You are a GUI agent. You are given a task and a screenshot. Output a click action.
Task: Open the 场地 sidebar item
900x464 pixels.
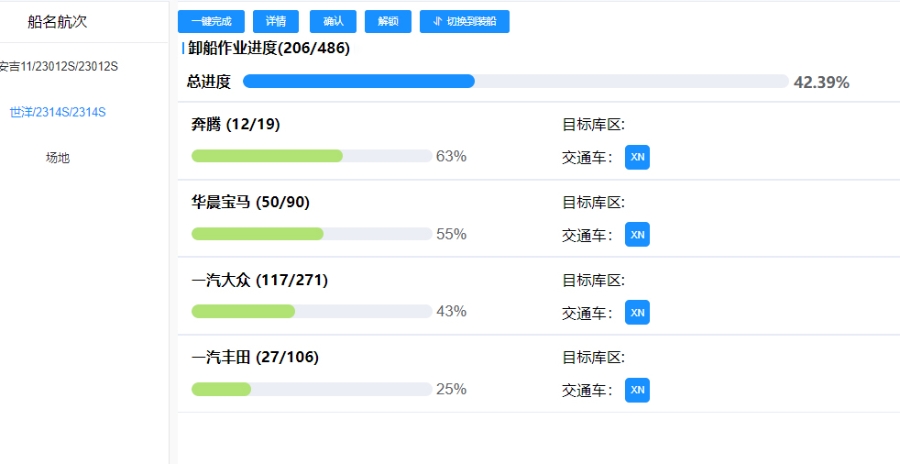pos(58,157)
